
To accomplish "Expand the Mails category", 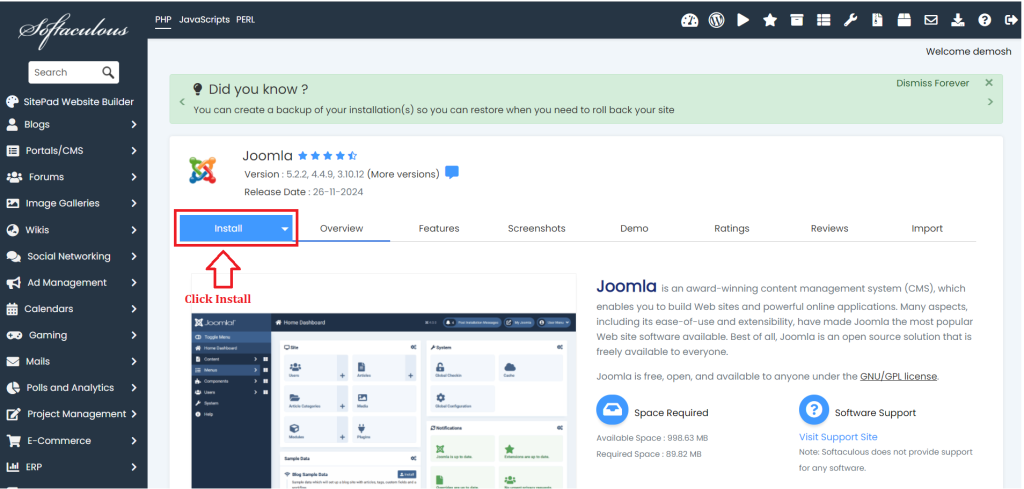I will 73,361.
